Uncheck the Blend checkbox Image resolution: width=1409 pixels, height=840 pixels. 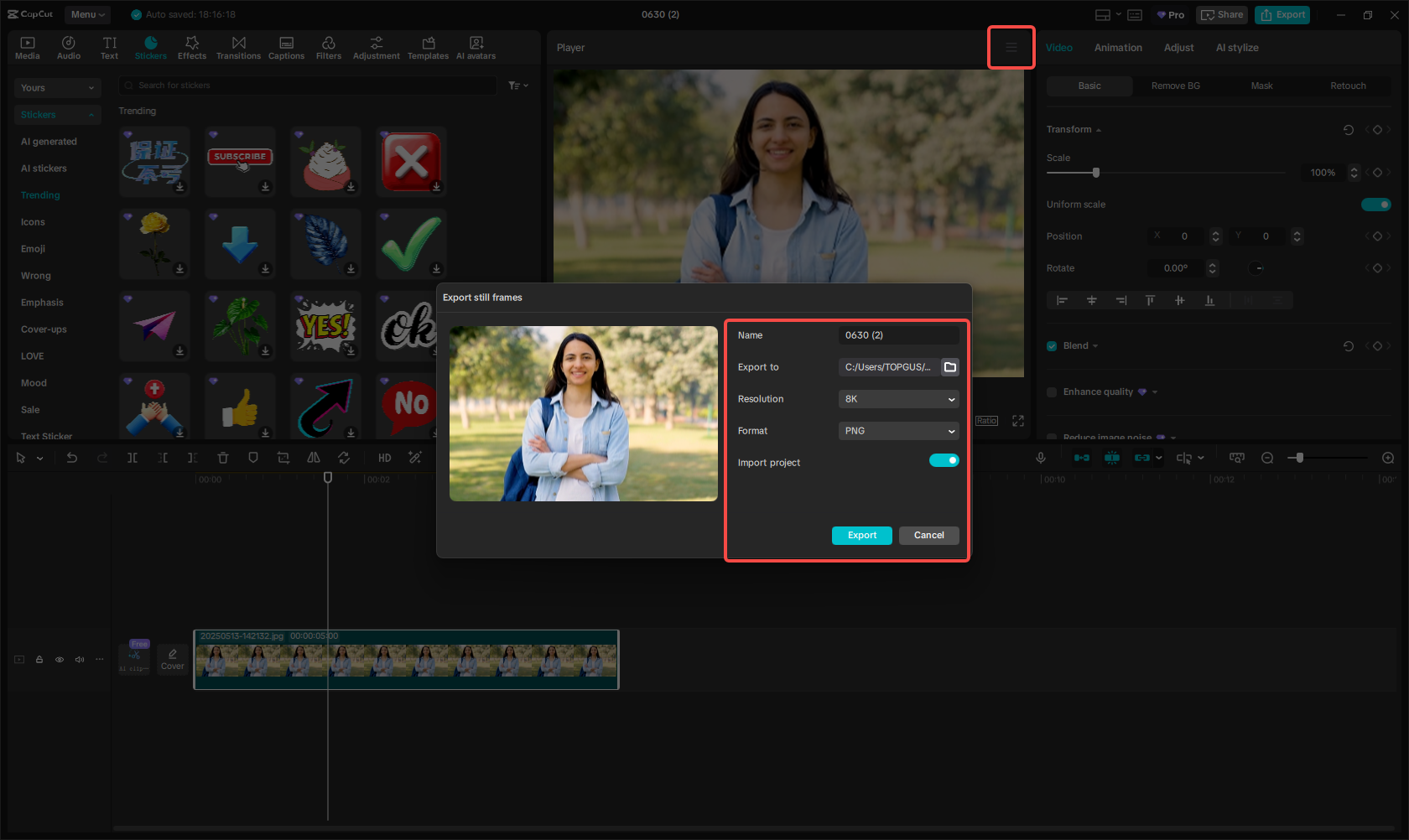(1052, 346)
